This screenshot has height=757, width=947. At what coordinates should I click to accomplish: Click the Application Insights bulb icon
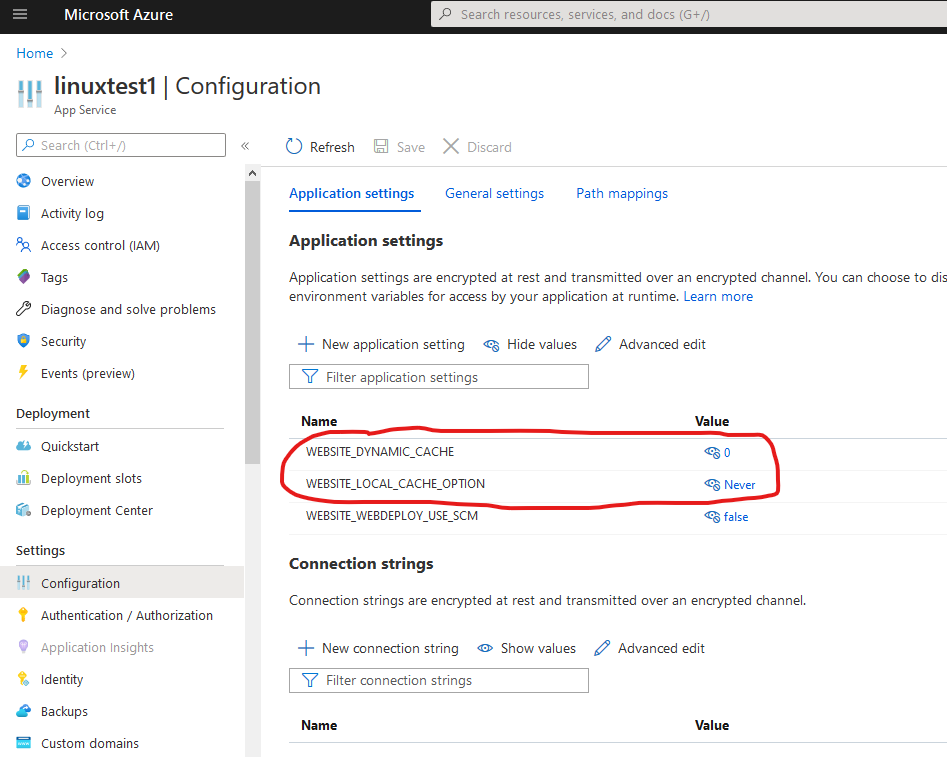24,646
